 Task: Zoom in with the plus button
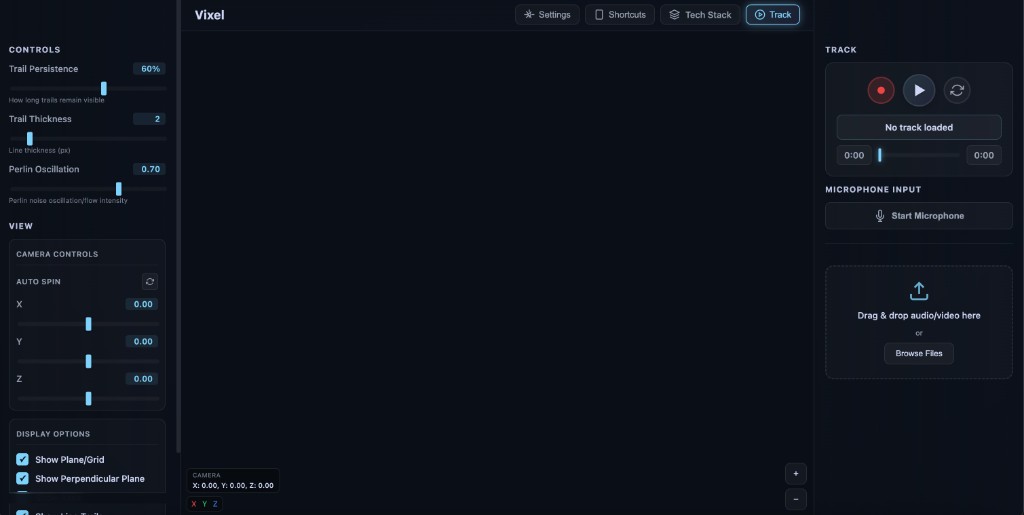point(795,474)
